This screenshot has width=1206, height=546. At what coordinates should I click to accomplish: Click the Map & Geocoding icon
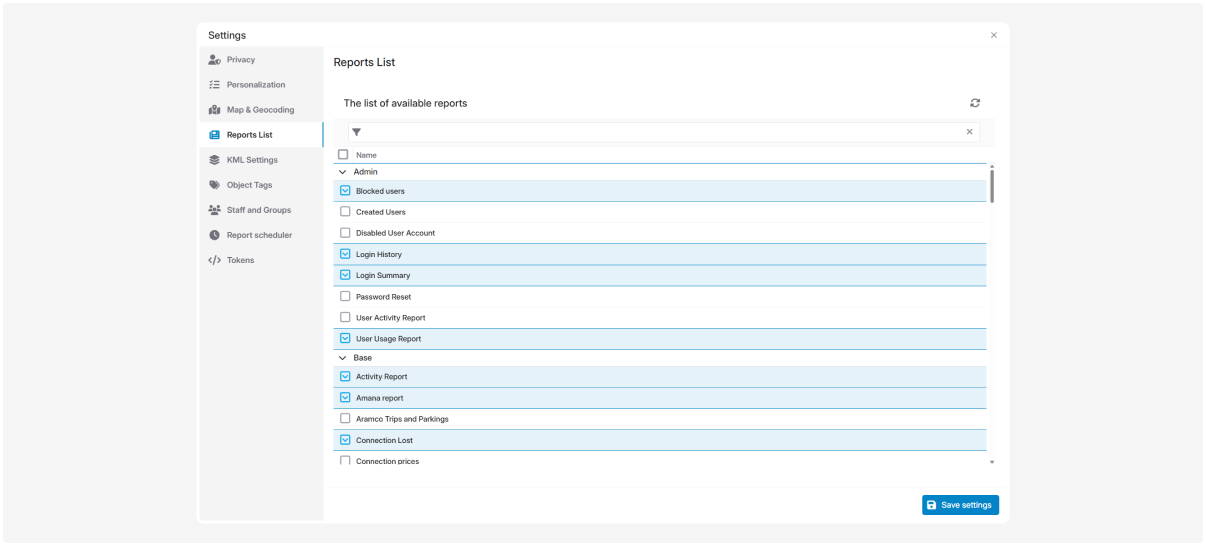point(214,110)
